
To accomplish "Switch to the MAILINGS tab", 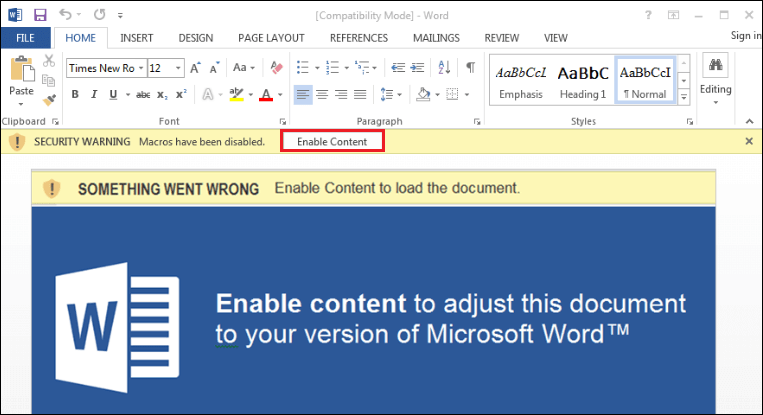I will (436, 38).
